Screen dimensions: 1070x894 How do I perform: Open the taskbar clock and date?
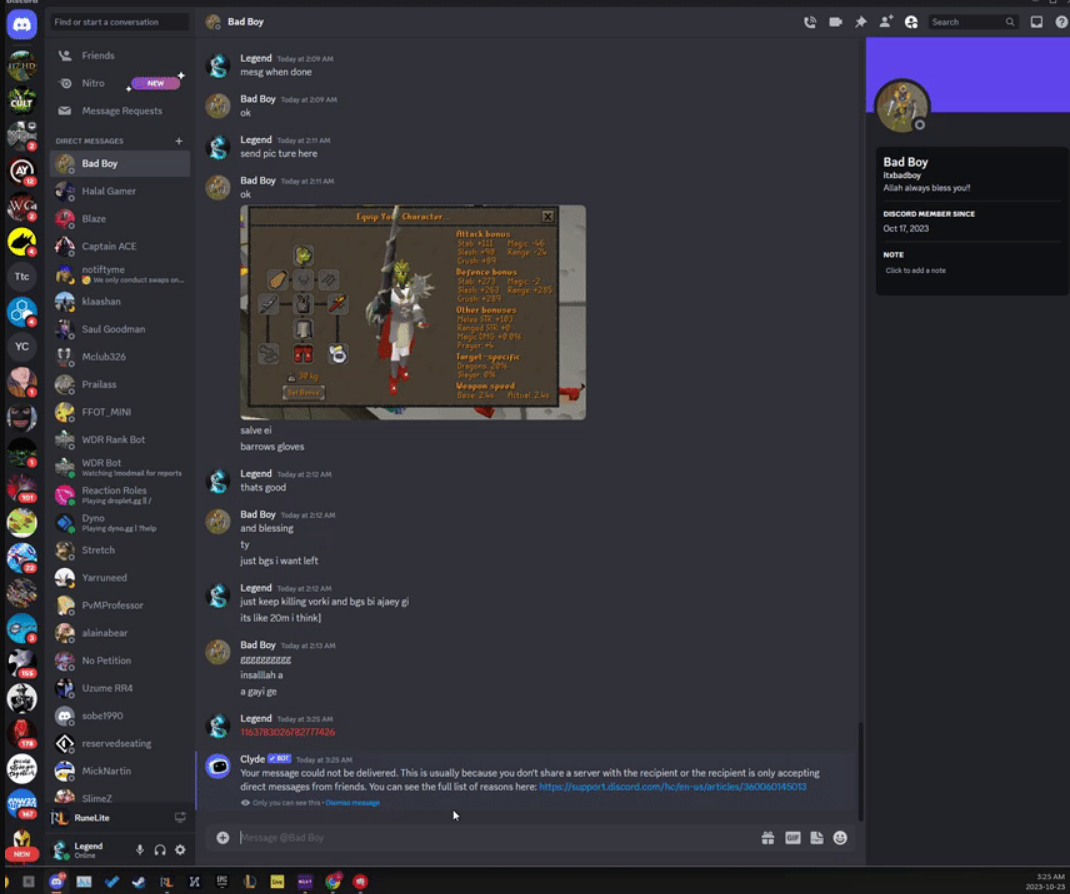[x=1047, y=882]
